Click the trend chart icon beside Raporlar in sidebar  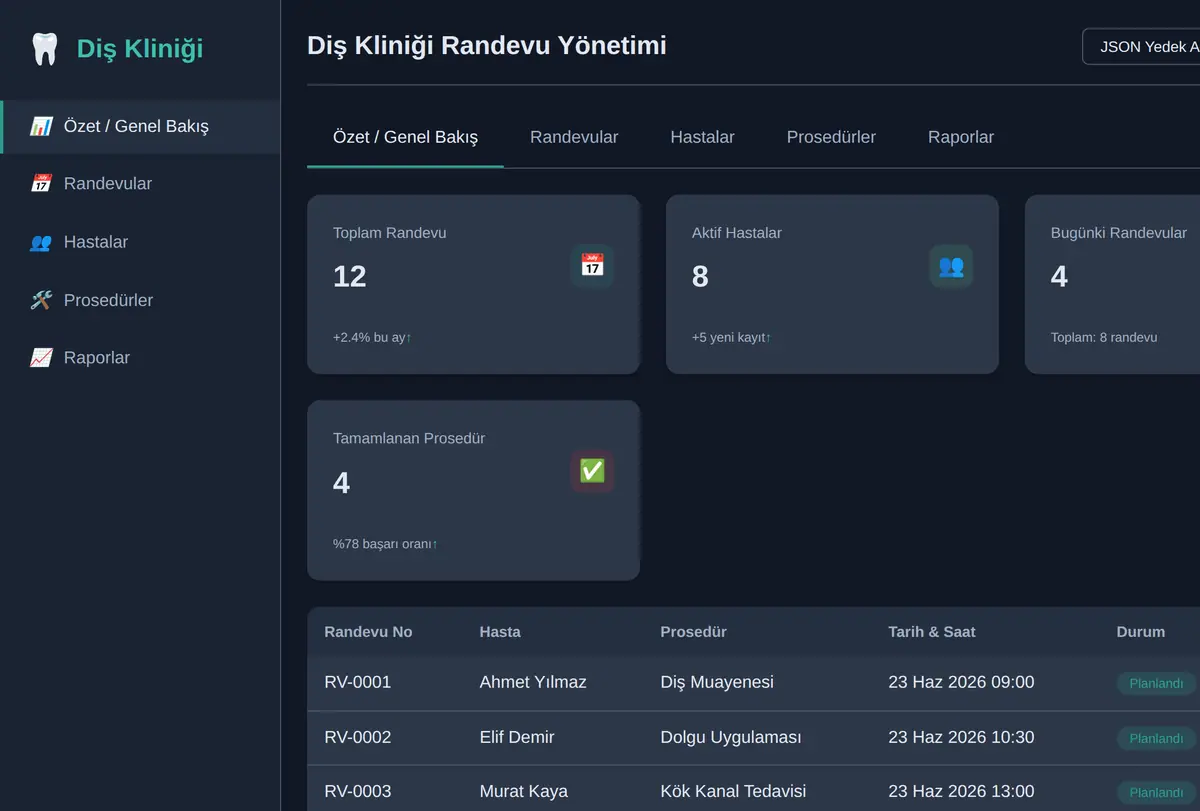(x=41, y=358)
